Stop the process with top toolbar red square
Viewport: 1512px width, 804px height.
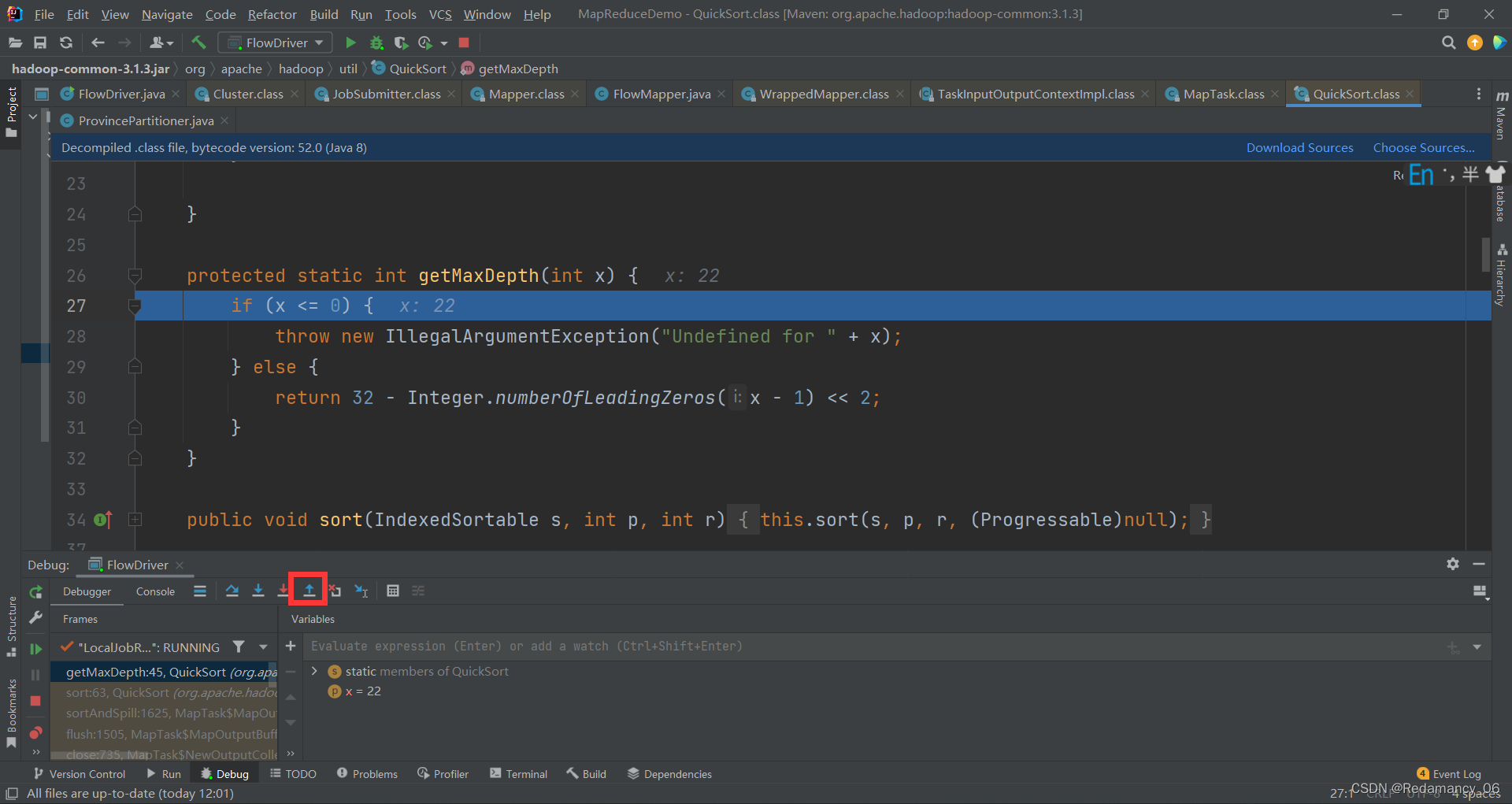click(x=464, y=43)
